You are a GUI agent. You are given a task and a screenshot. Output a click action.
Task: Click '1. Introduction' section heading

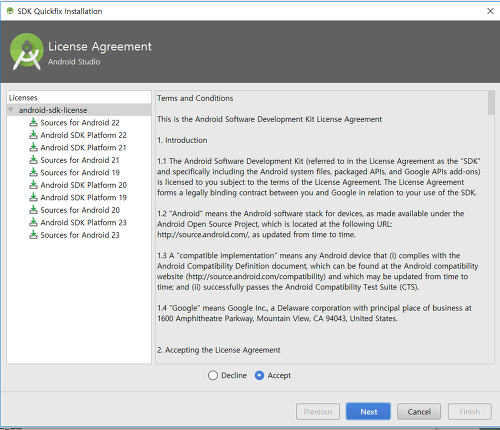tap(182, 140)
